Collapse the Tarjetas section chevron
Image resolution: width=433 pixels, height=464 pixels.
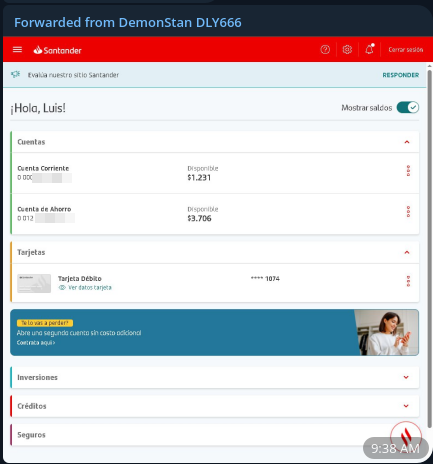click(x=407, y=252)
